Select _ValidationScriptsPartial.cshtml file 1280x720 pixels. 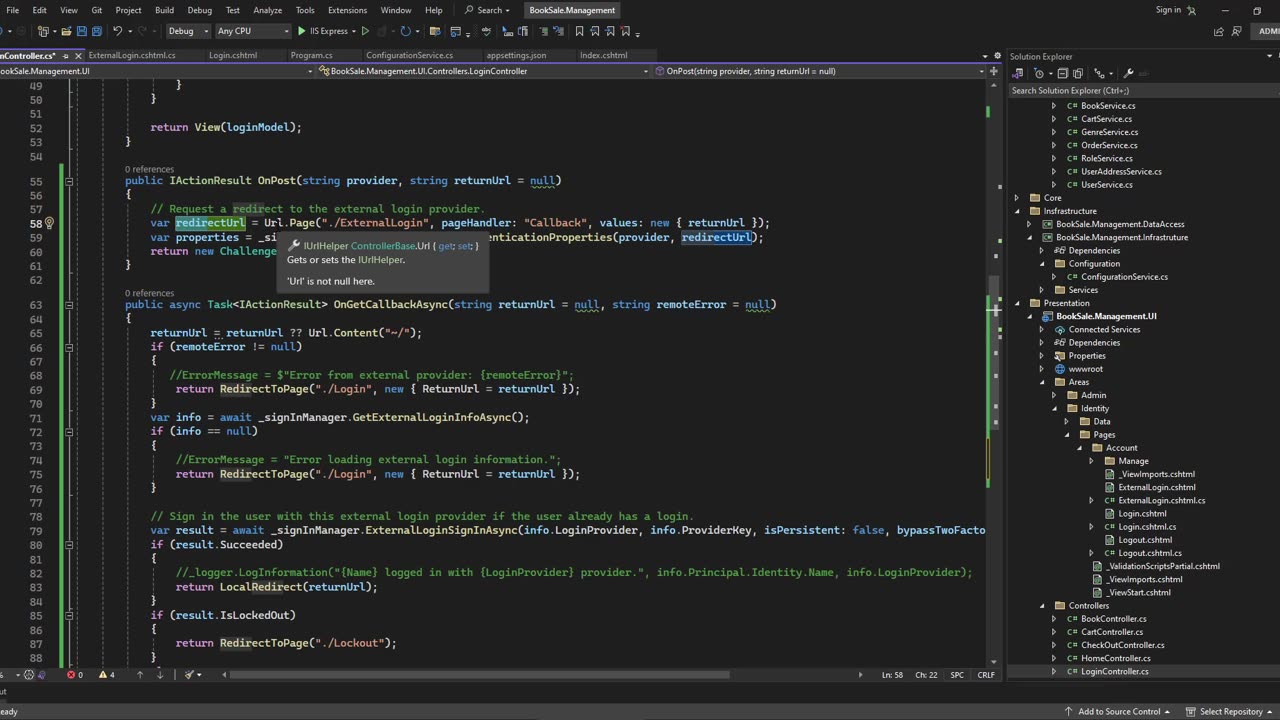click(1162, 566)
